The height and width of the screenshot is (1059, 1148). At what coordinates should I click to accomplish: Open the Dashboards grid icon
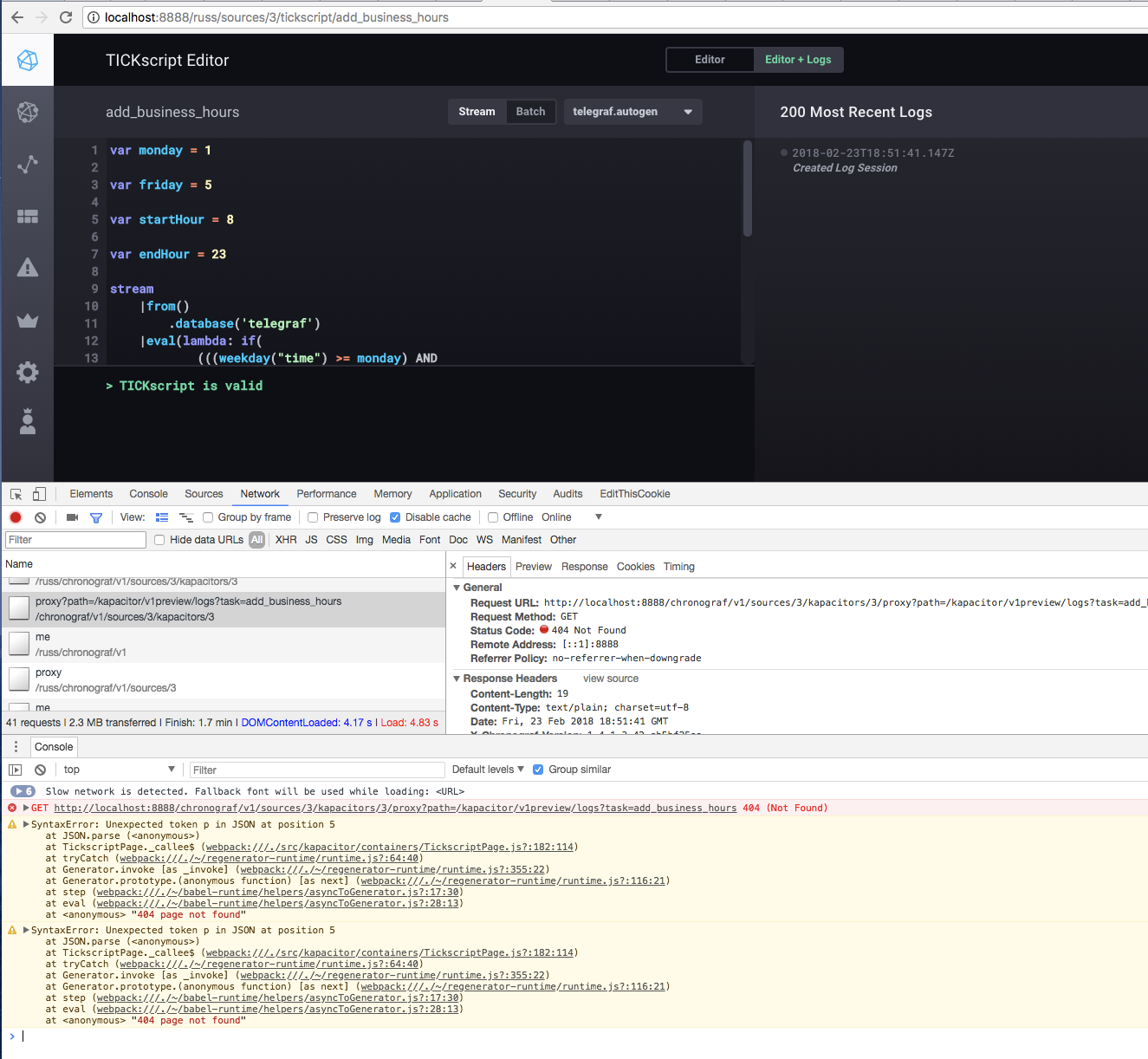28,217
